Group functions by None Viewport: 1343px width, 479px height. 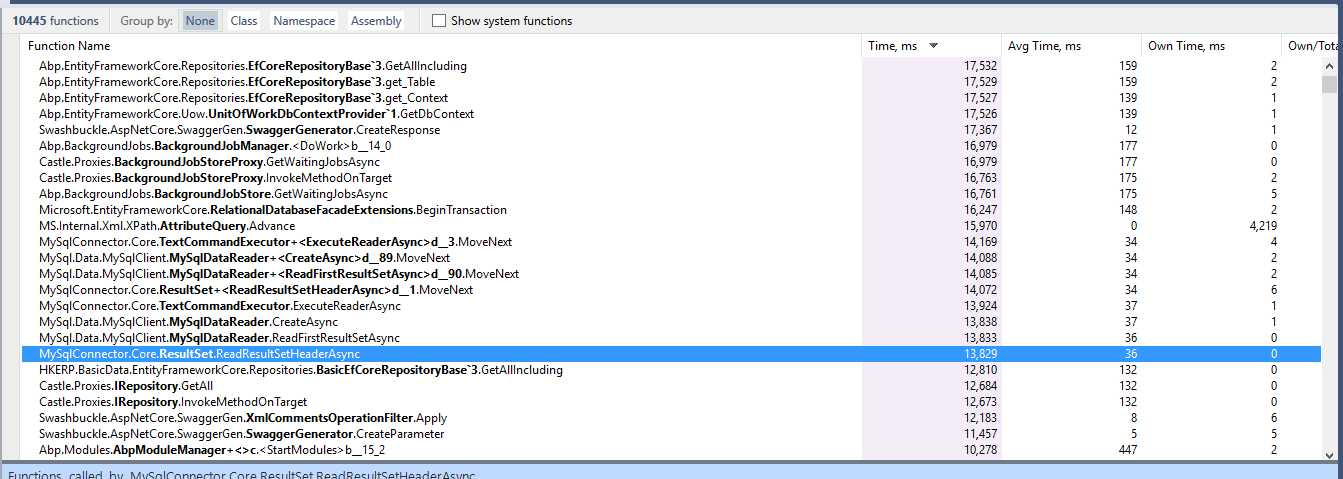coord(200,20)
